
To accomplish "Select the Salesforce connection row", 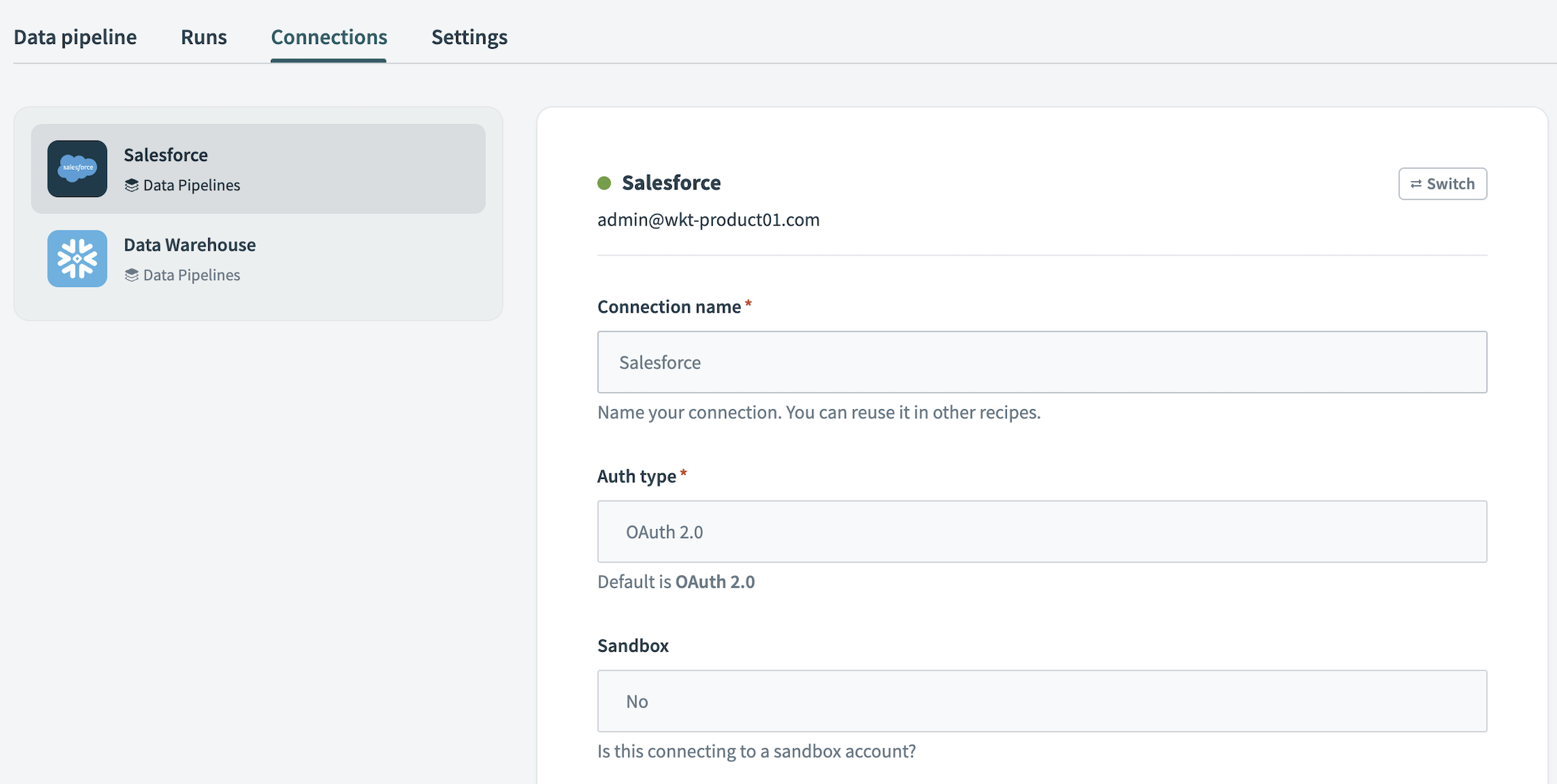I will pos(258,168).
